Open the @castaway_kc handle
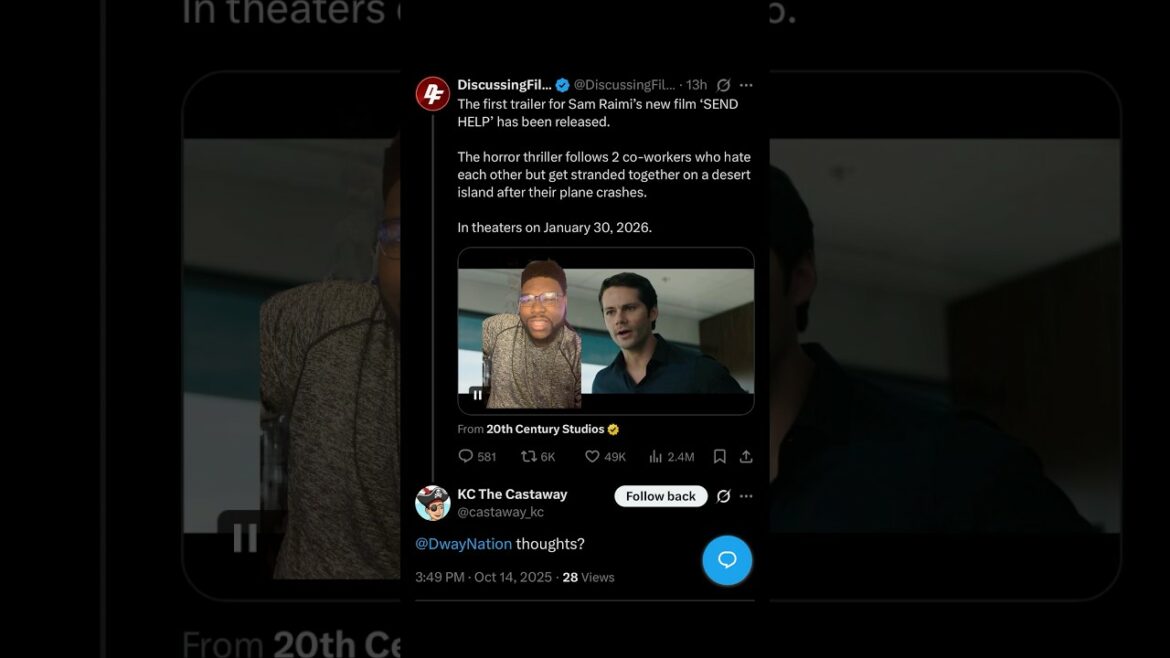The image size is (1170, 658). 500,512
